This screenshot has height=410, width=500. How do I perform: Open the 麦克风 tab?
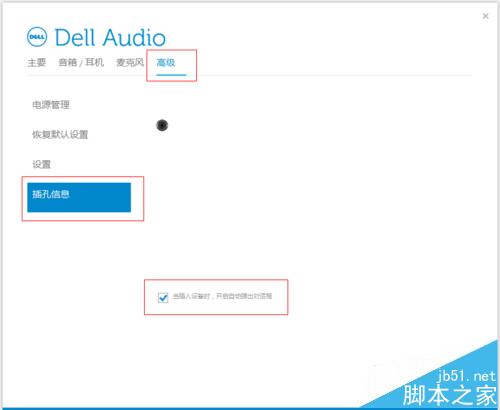click(x=130, y=62)
